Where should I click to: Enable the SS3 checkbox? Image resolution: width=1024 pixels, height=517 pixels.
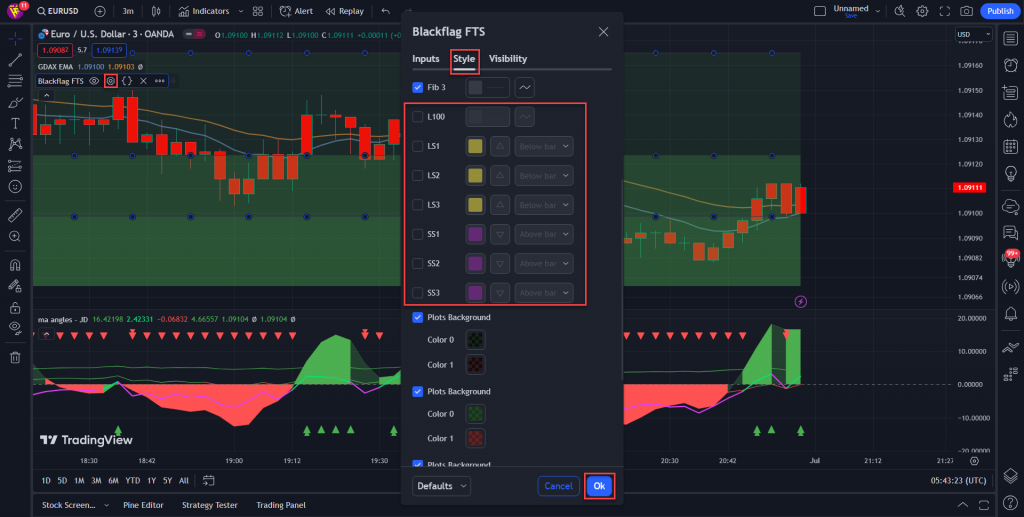pos(418,292)
